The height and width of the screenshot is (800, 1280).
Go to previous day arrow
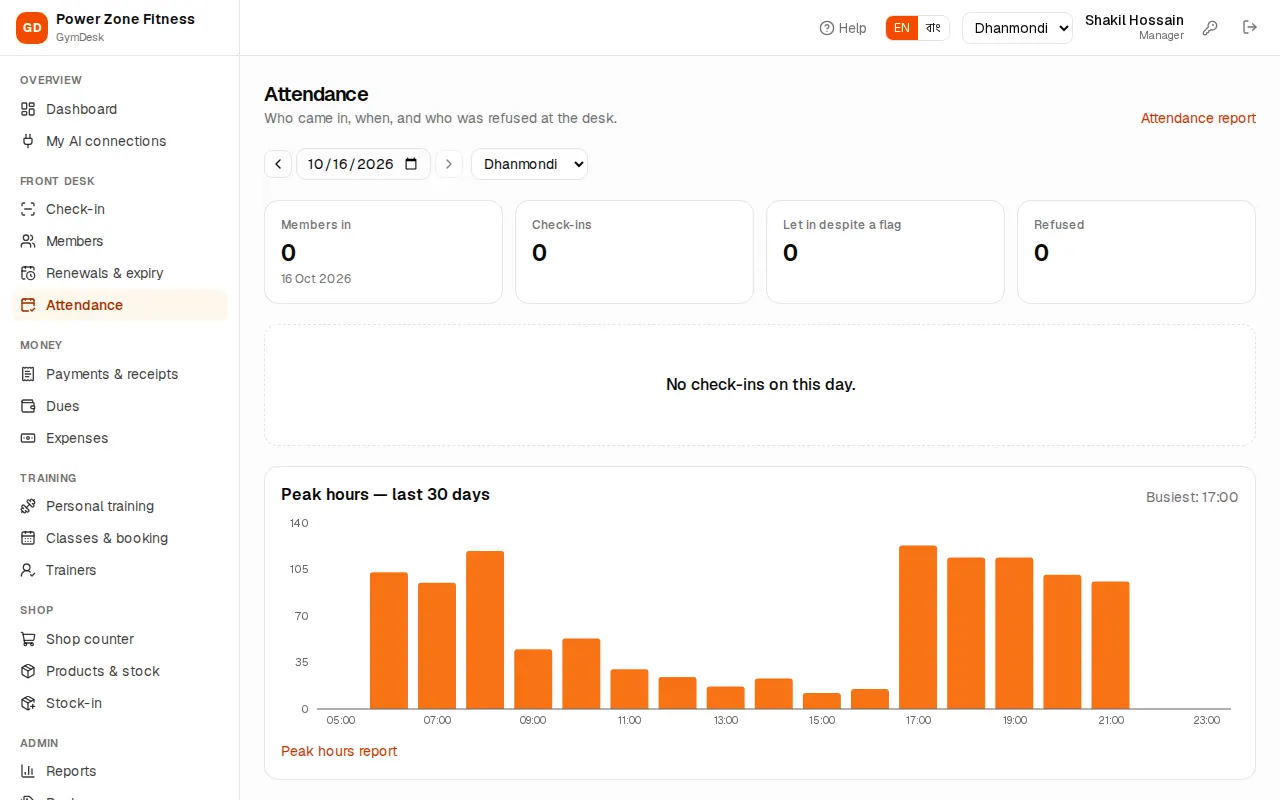coord(278,164)
